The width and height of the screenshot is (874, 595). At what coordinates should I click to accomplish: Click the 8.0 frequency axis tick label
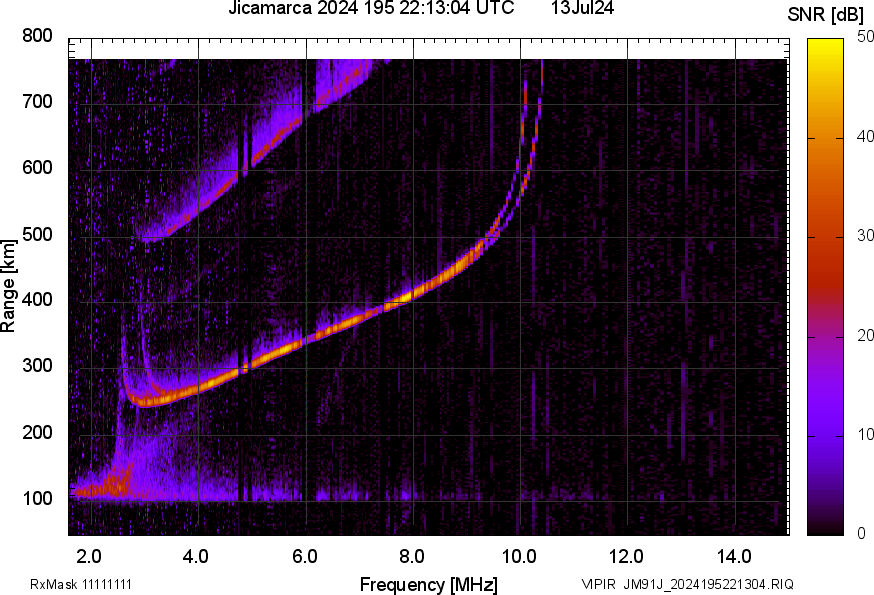pos(411,556)
